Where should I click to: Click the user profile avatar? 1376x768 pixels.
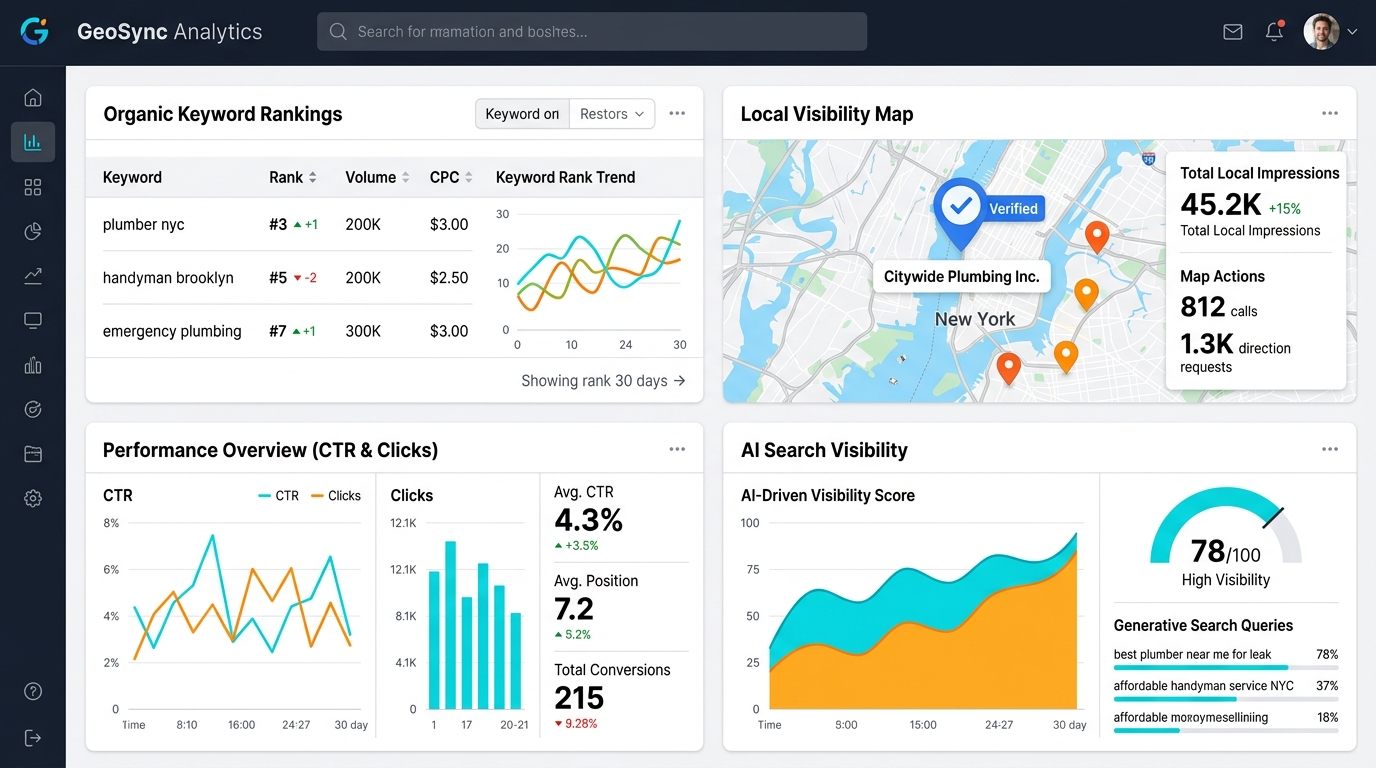click(x=1321, y=32)
